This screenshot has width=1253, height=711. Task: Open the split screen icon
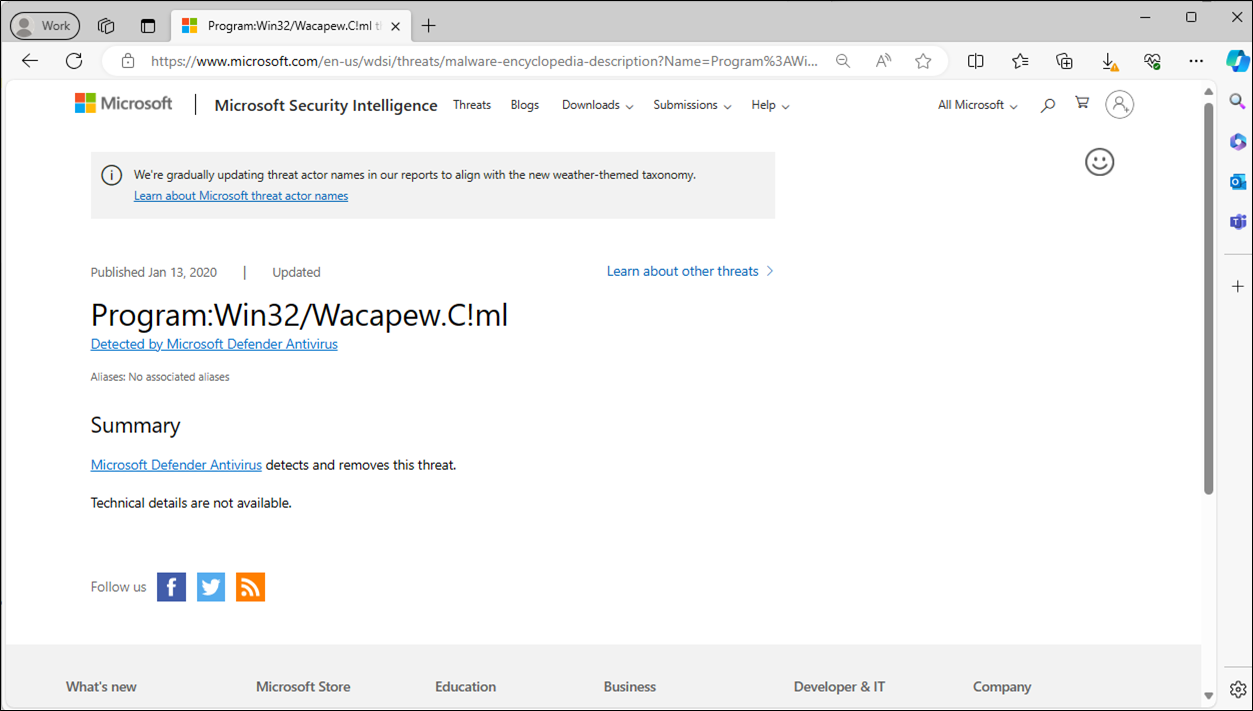click(976, 61)
